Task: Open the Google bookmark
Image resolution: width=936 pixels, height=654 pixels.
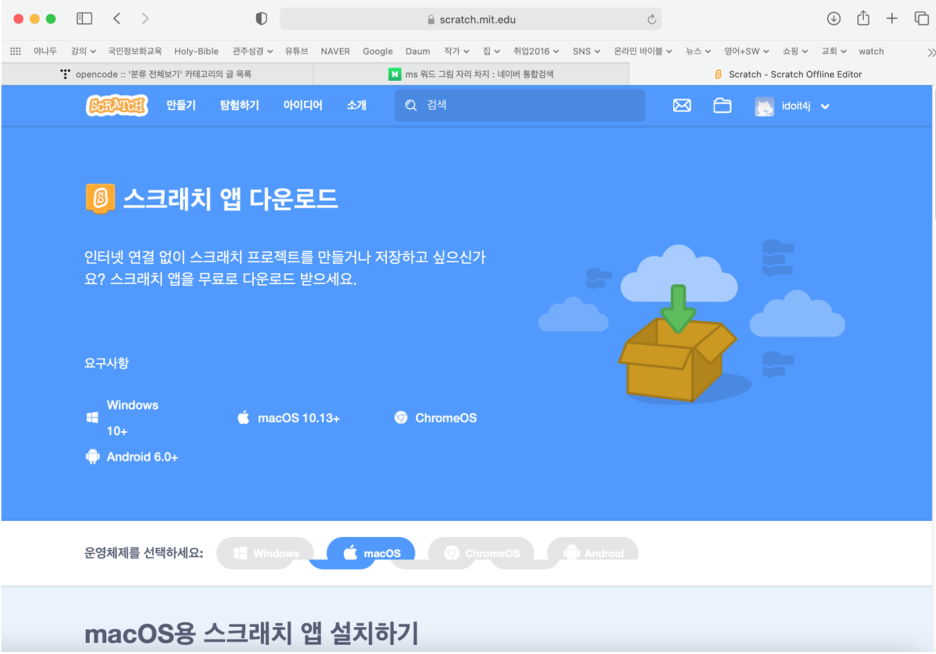Action: (x=377, y=51)
